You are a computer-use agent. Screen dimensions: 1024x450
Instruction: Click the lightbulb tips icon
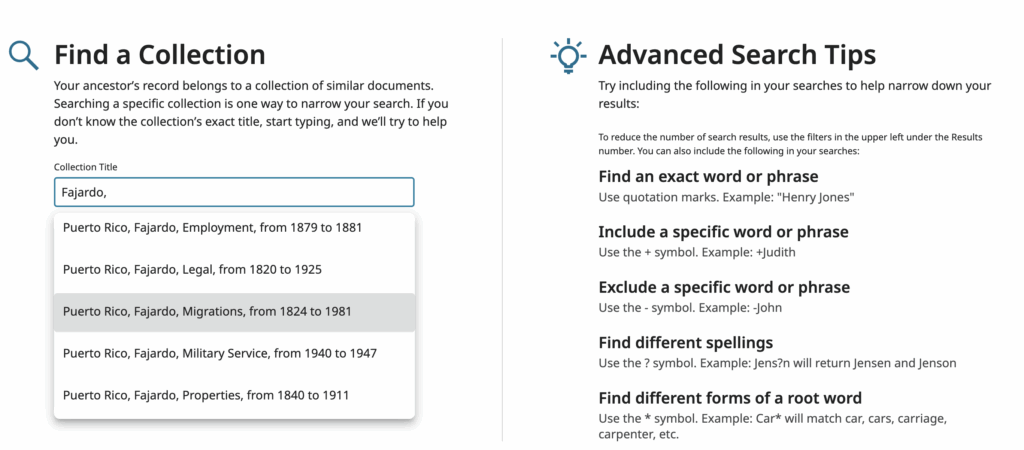click(x=568, y=55)
